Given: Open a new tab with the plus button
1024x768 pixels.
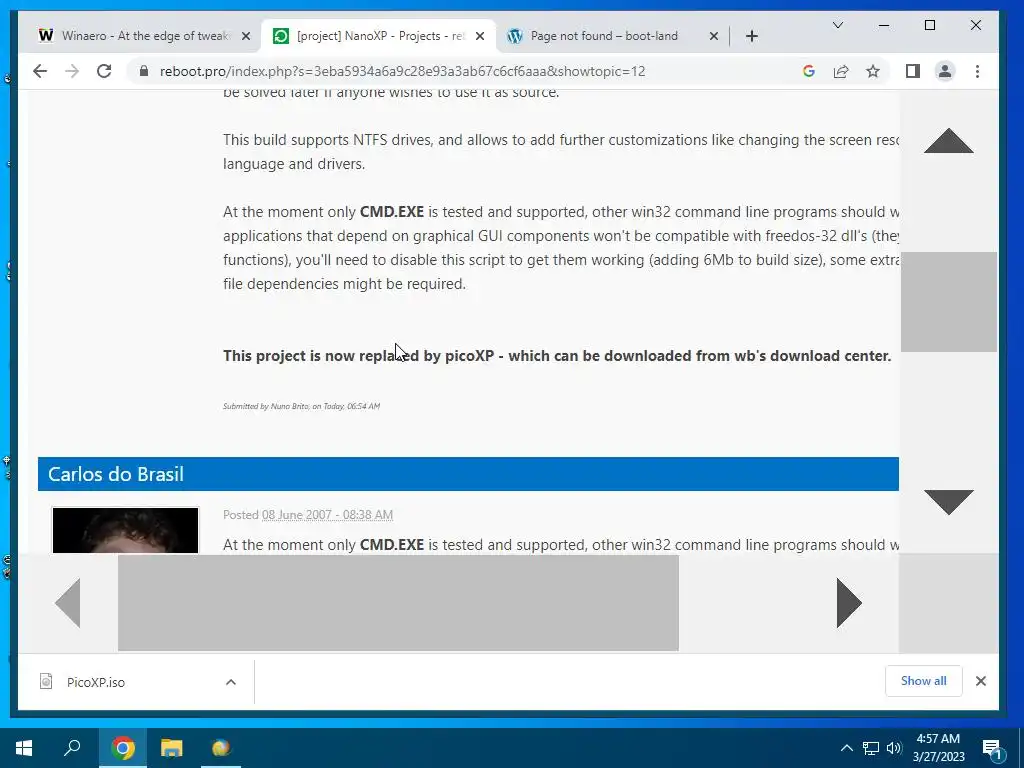Looking at the screenshot, I should (x=752, y=36).
